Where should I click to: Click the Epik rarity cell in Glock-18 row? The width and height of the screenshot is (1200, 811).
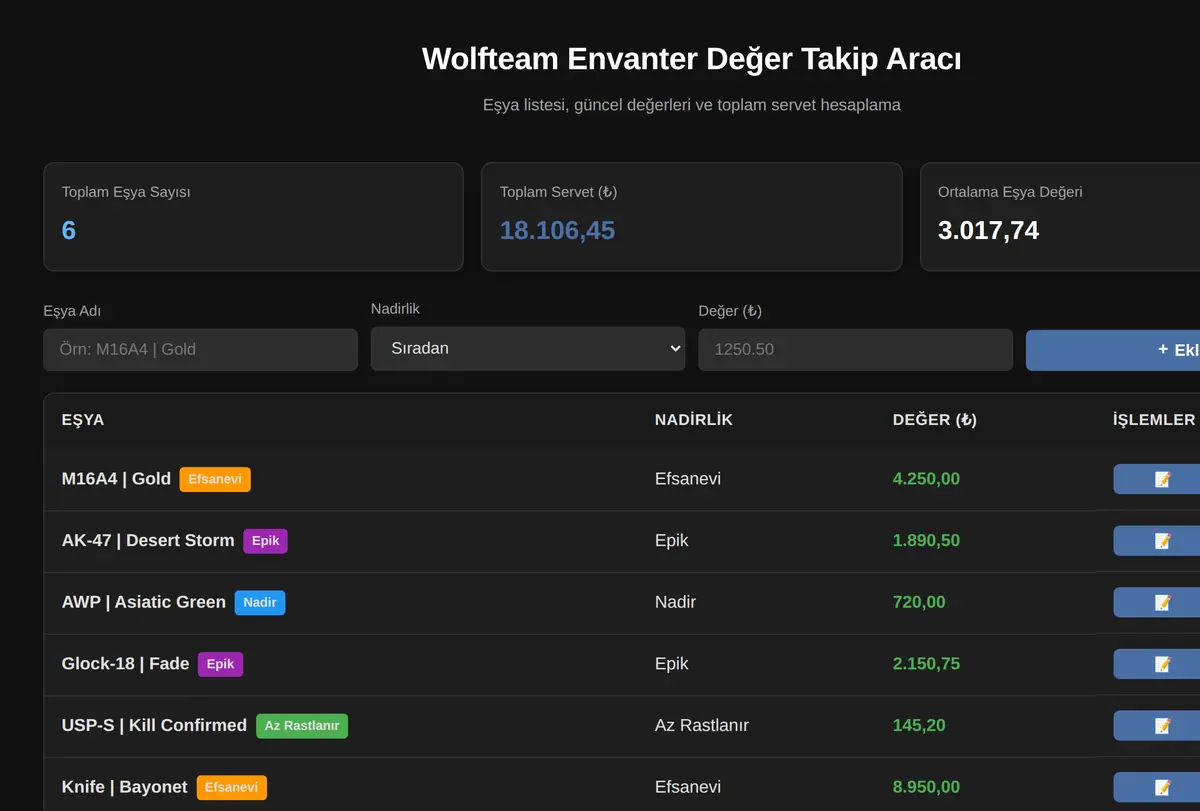pyautogui.click(x=672, y=664)
